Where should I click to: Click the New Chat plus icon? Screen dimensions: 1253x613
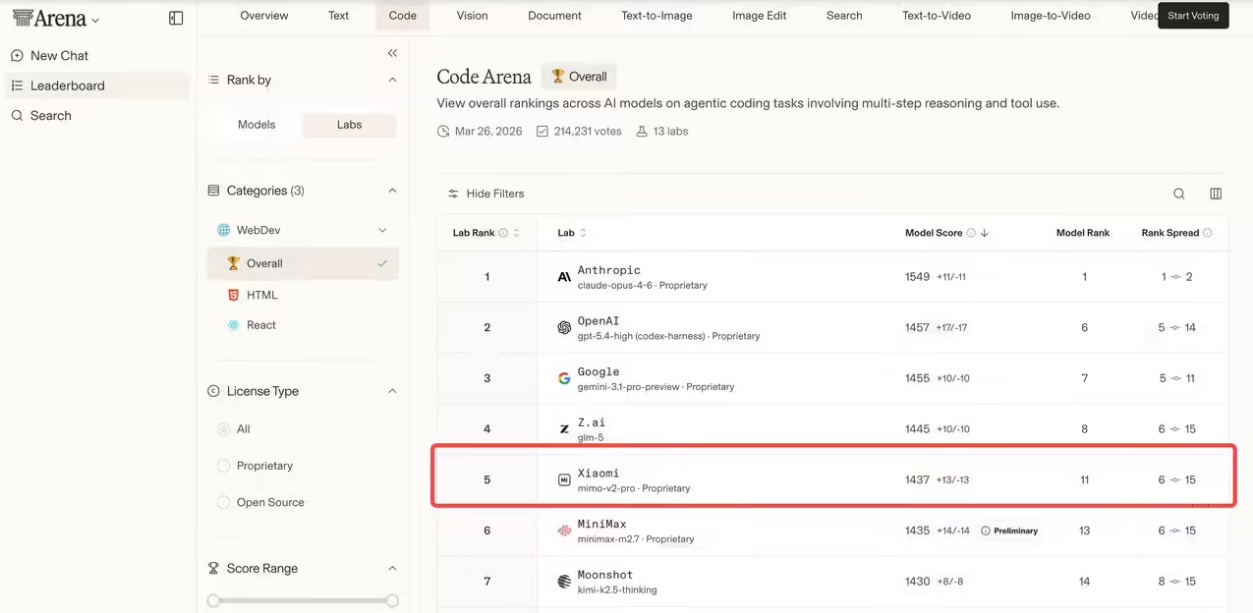tap(17, 56)
